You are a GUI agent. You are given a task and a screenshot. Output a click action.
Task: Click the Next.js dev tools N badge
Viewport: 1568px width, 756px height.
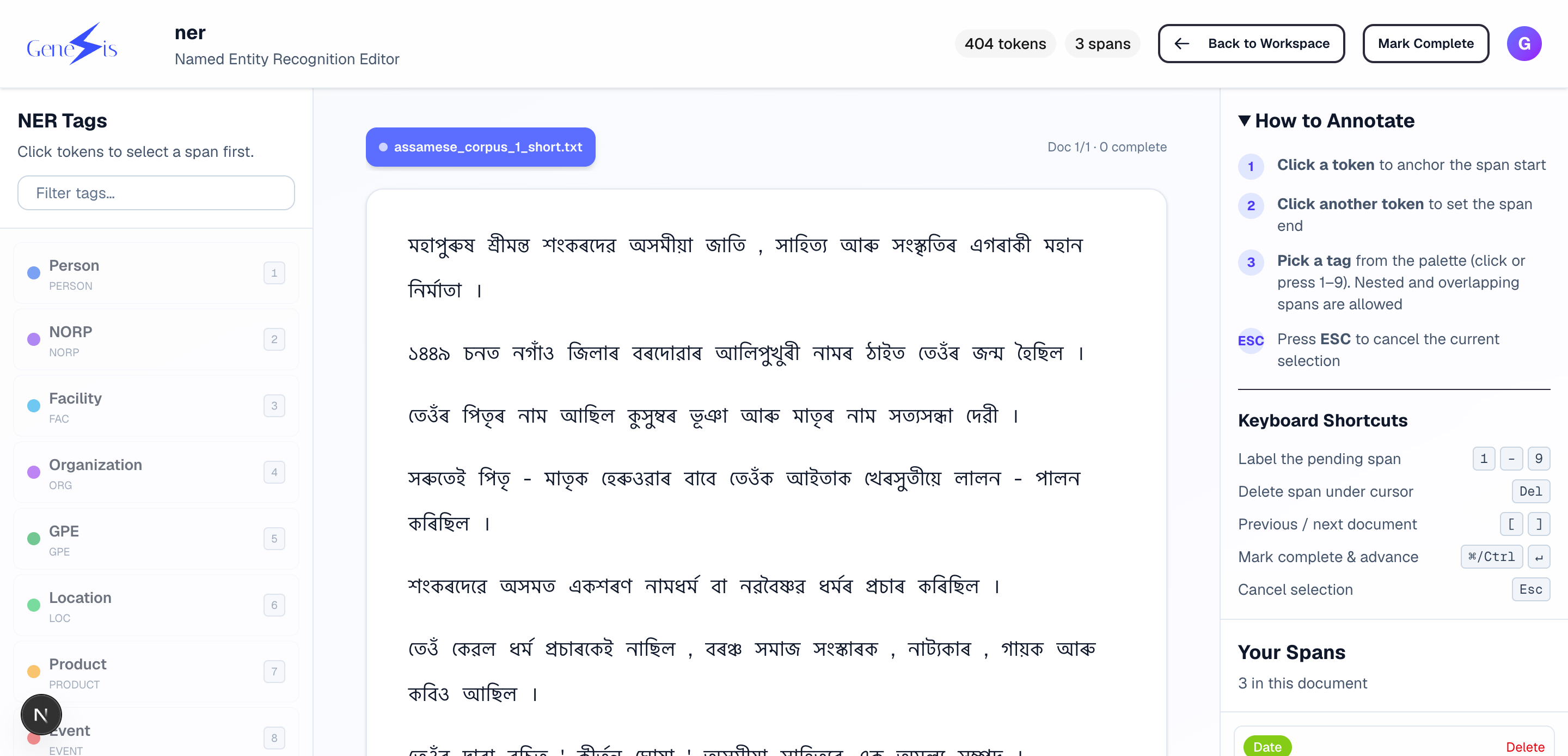pos(41,714)
